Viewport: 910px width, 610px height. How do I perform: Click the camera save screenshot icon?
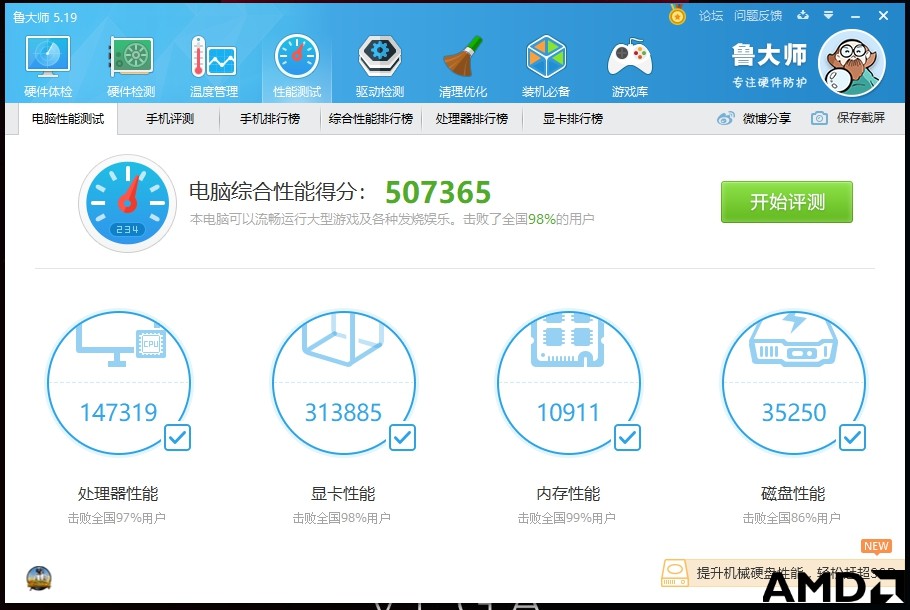[x=819, y=118]
